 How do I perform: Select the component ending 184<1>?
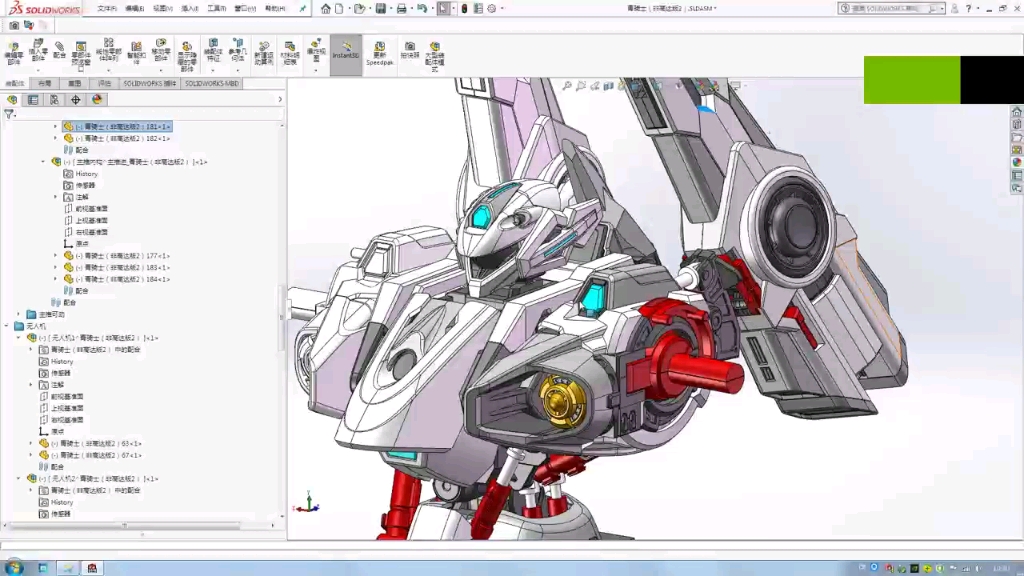[x=121, y=280]
